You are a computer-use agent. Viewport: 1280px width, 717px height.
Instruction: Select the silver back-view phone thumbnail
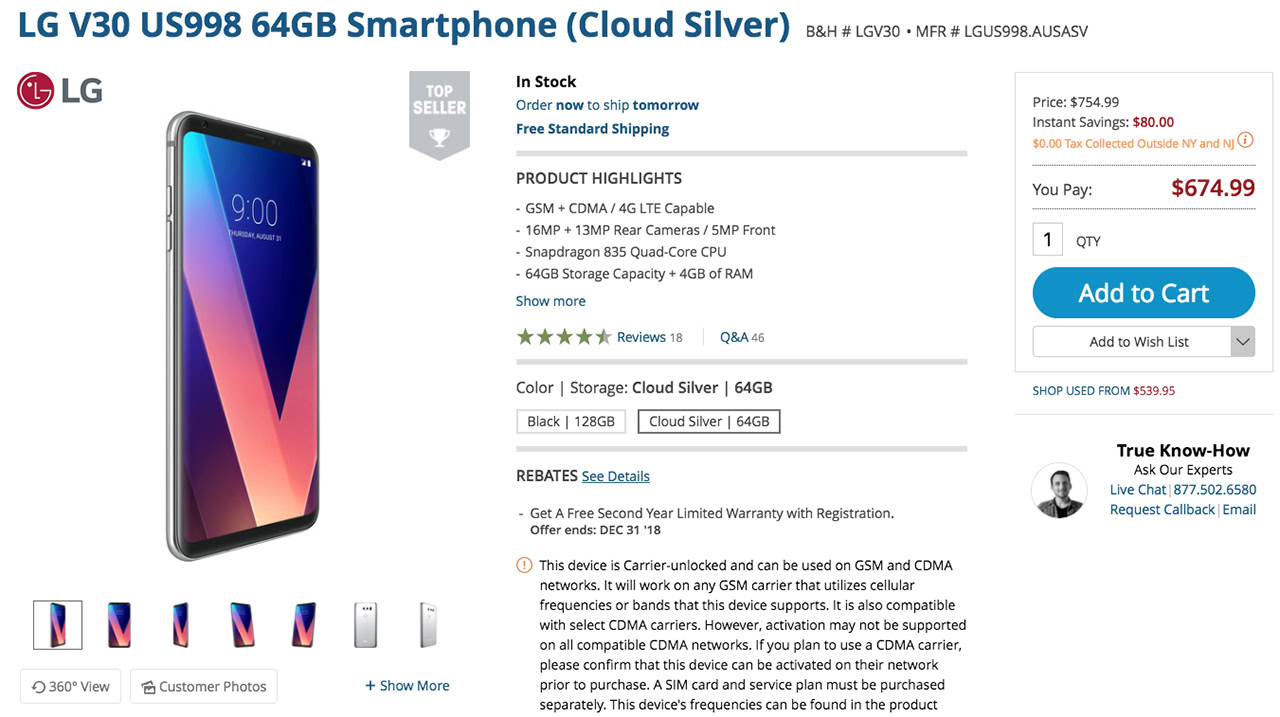tap(366, 625)
